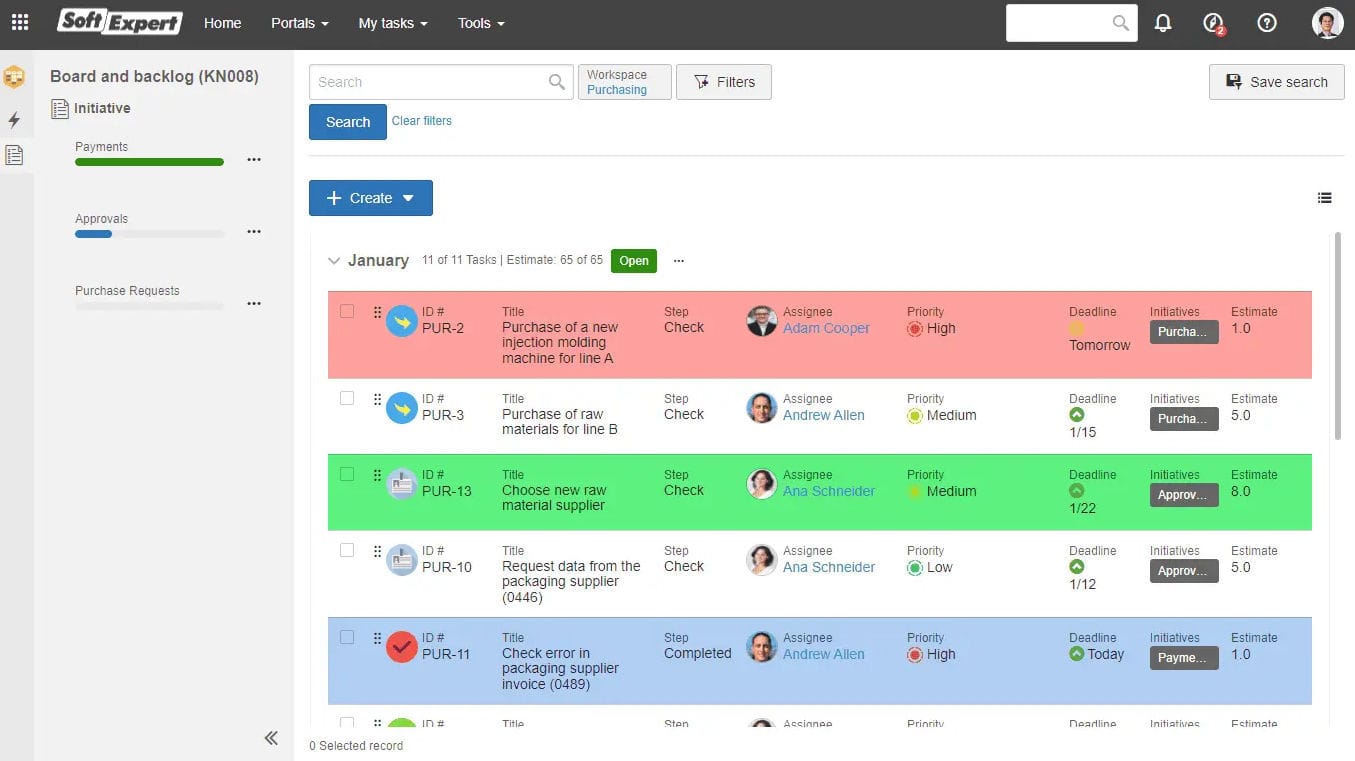Click the Home menu item
The height and width of the screenshot is (761, 1355).
tap(222, 22)
